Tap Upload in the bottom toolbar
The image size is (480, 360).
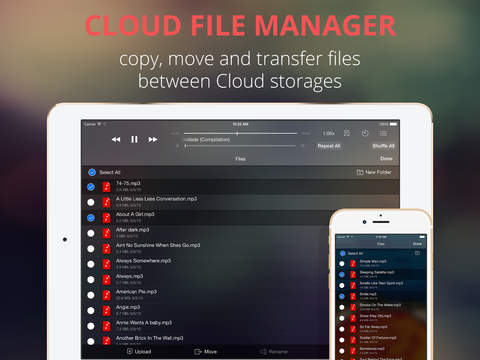point(139,351)
